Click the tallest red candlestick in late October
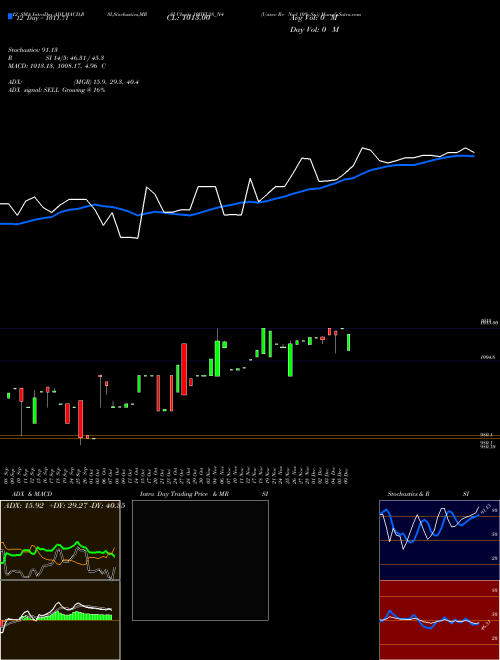The image size is (500, 660). pos(184,369)
